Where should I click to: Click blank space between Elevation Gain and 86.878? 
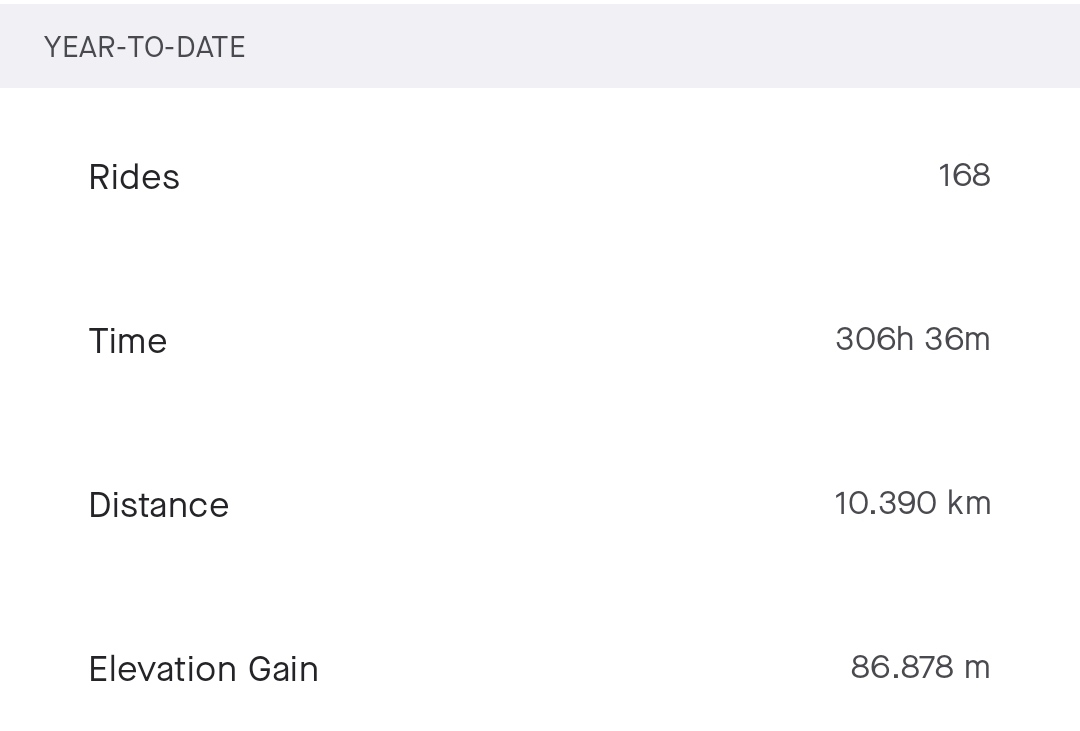pos(585,670)
